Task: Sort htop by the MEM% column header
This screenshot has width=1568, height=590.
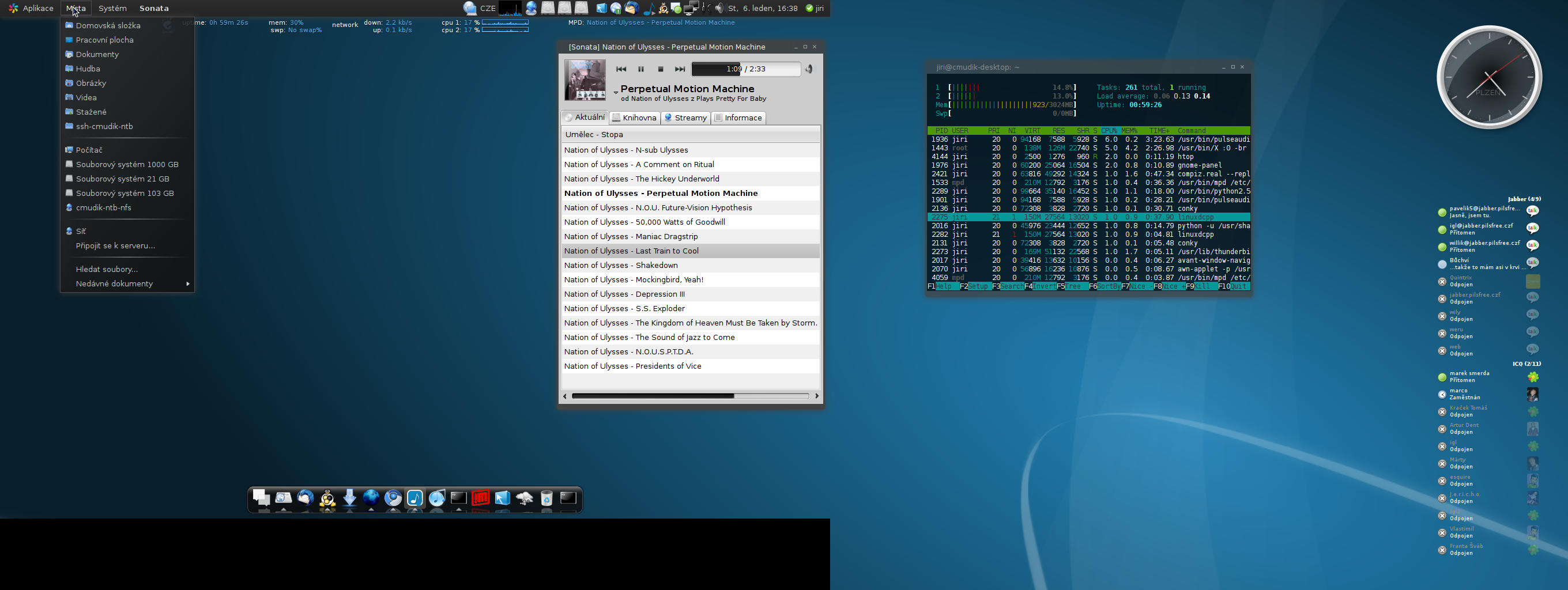Action: click(1129, 131)
